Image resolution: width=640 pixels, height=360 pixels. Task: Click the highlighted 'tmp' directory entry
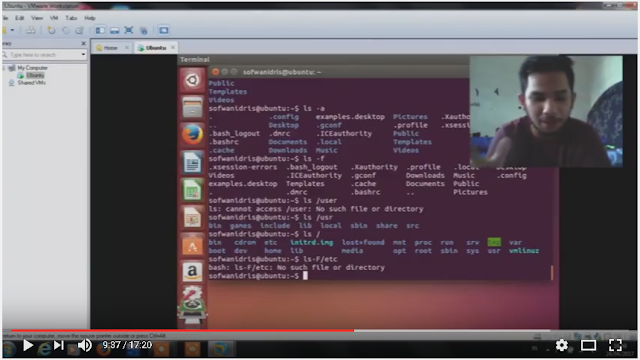(x=494, y=242)
